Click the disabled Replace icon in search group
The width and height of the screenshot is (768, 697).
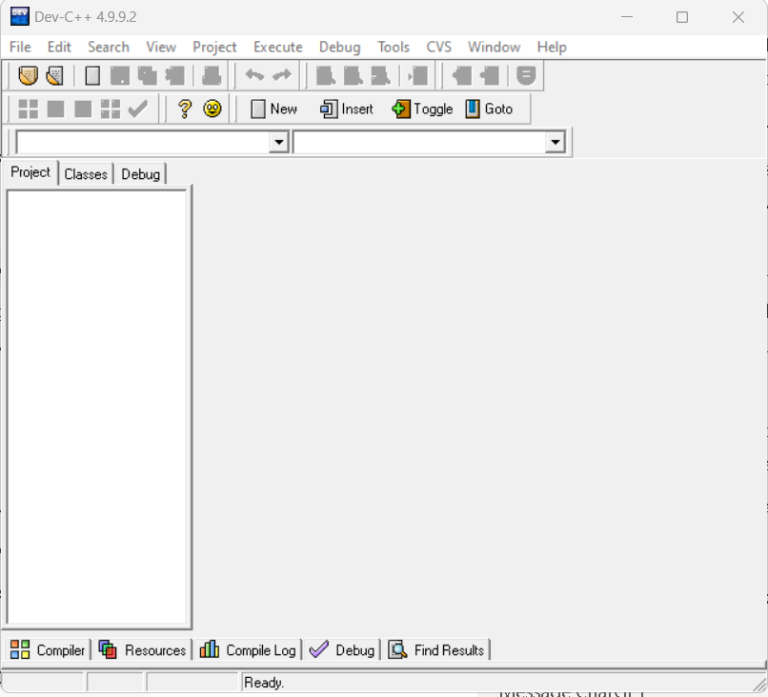tap(353, 76)
